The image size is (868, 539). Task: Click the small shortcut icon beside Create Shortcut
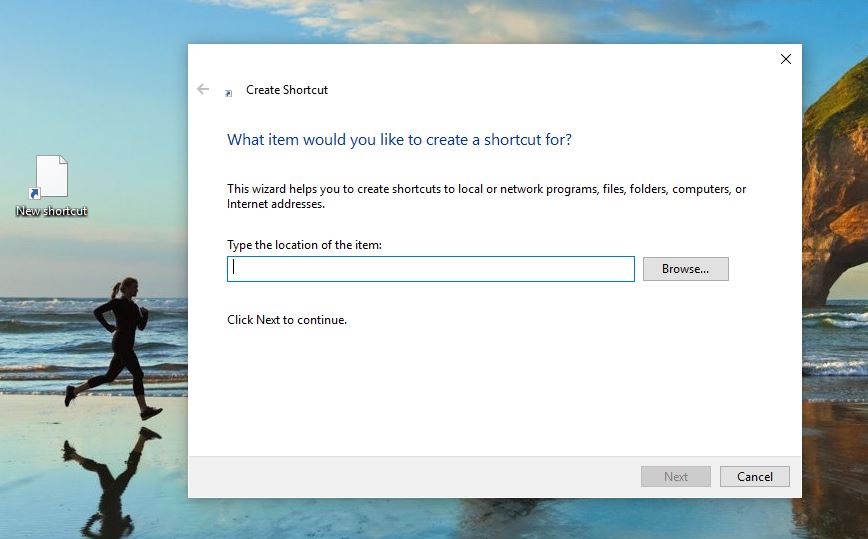tap(229, 92)
